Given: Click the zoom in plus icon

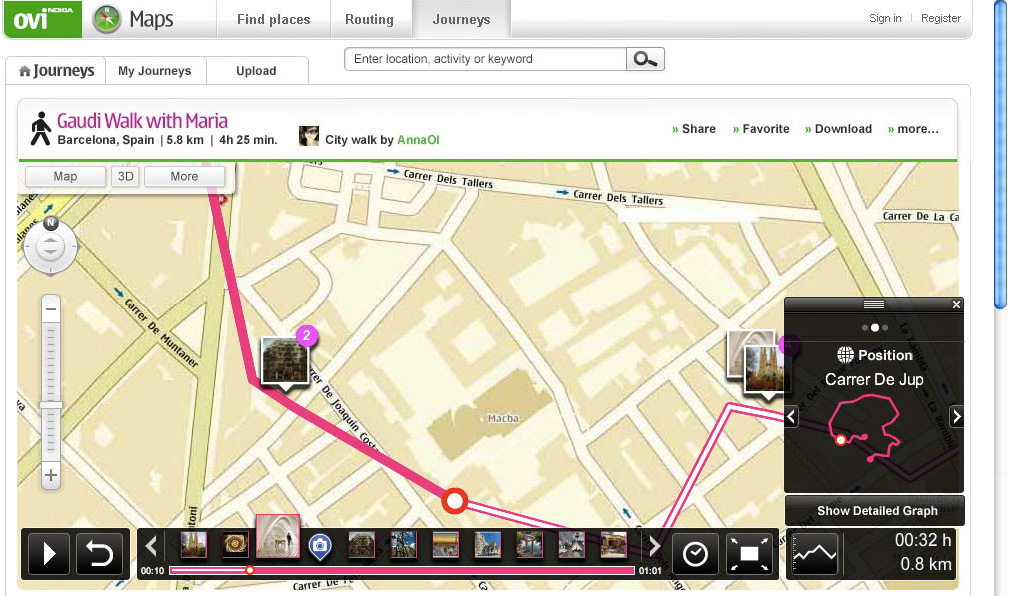Looking at the screenshot, I should coord(51,476).
